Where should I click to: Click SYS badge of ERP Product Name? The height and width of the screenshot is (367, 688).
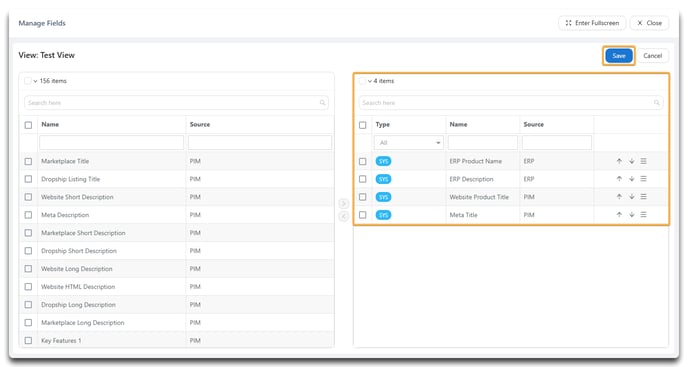pyautogui.click(x=383, y=161)
